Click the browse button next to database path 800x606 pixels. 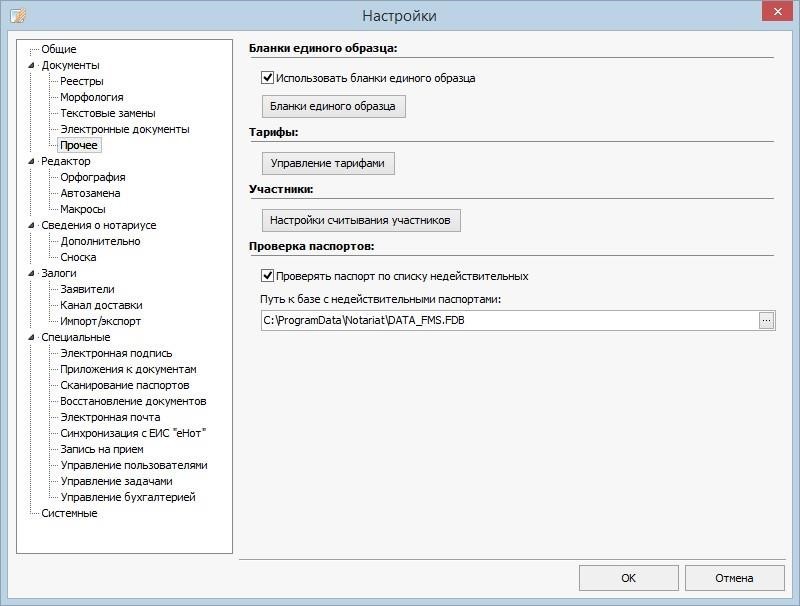[x=767, y=321]
